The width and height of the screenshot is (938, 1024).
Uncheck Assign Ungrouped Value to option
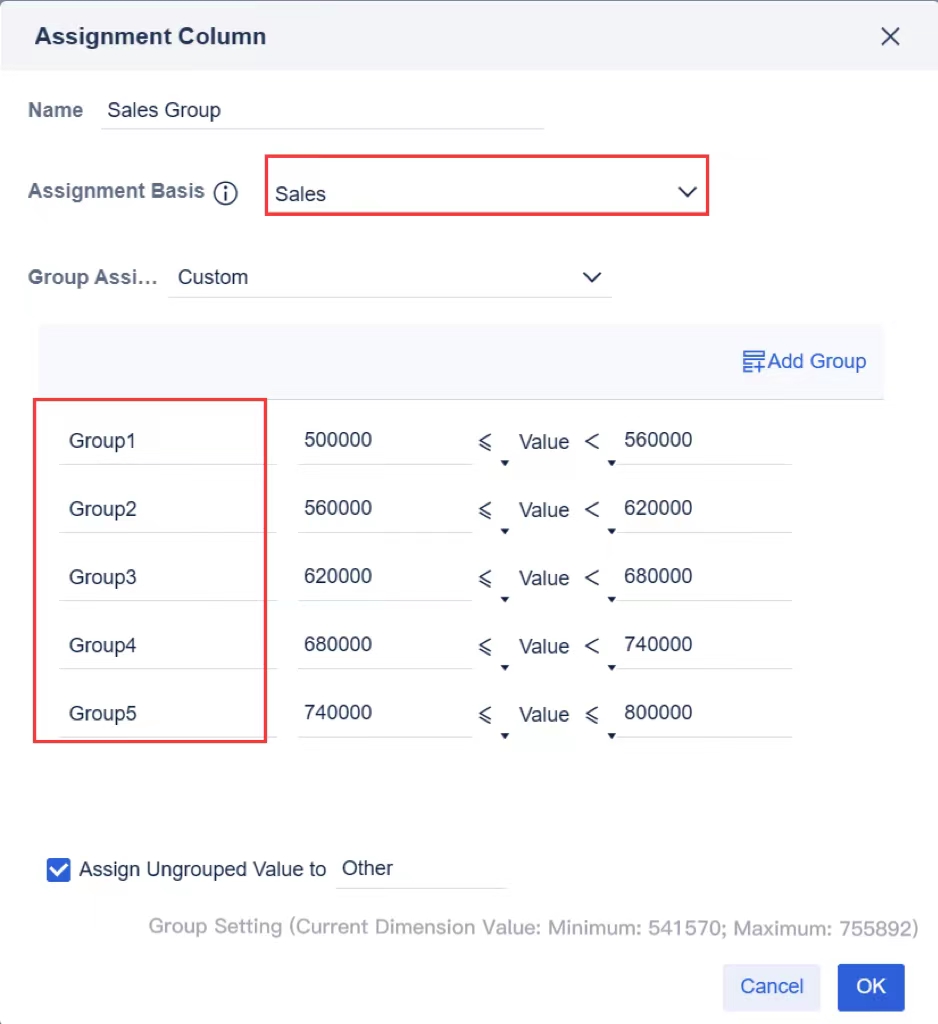58,869
